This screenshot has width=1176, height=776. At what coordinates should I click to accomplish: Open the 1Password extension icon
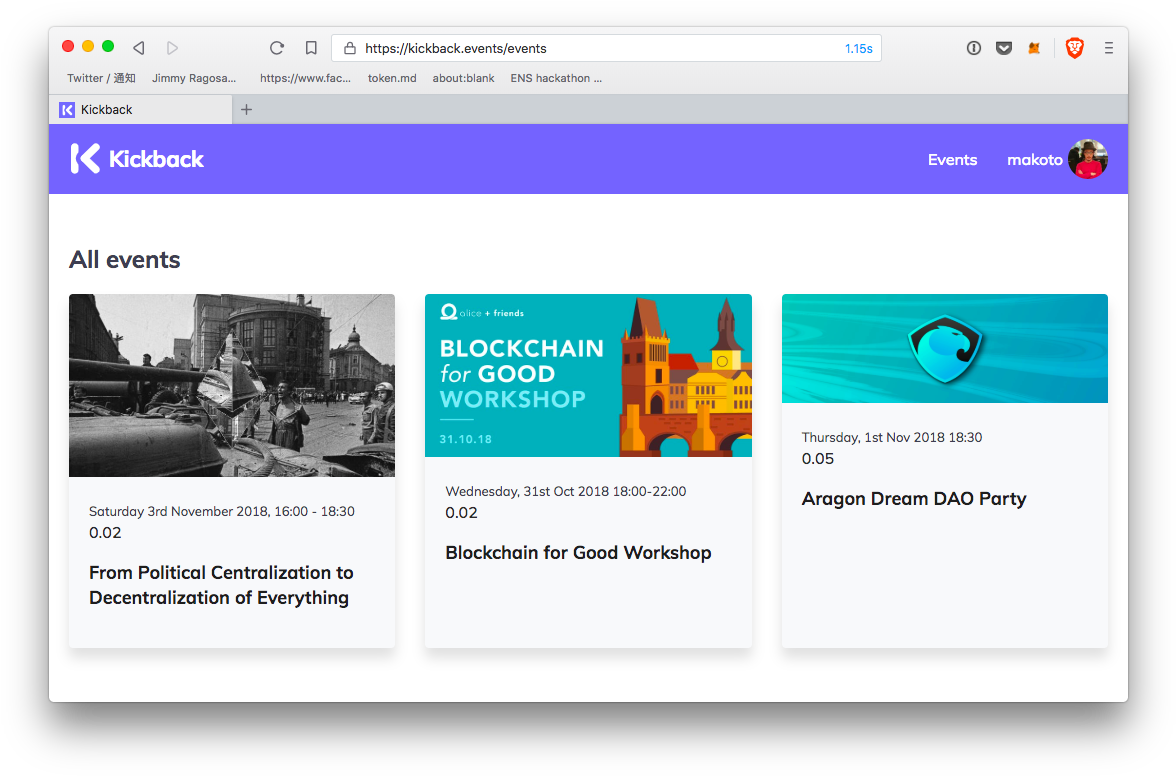coord(973,48)
